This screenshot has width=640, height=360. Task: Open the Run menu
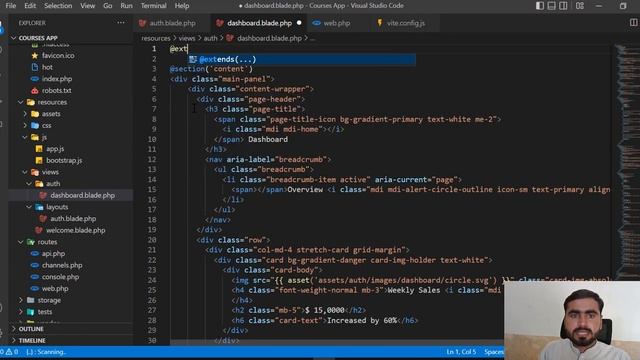point(126,6)
